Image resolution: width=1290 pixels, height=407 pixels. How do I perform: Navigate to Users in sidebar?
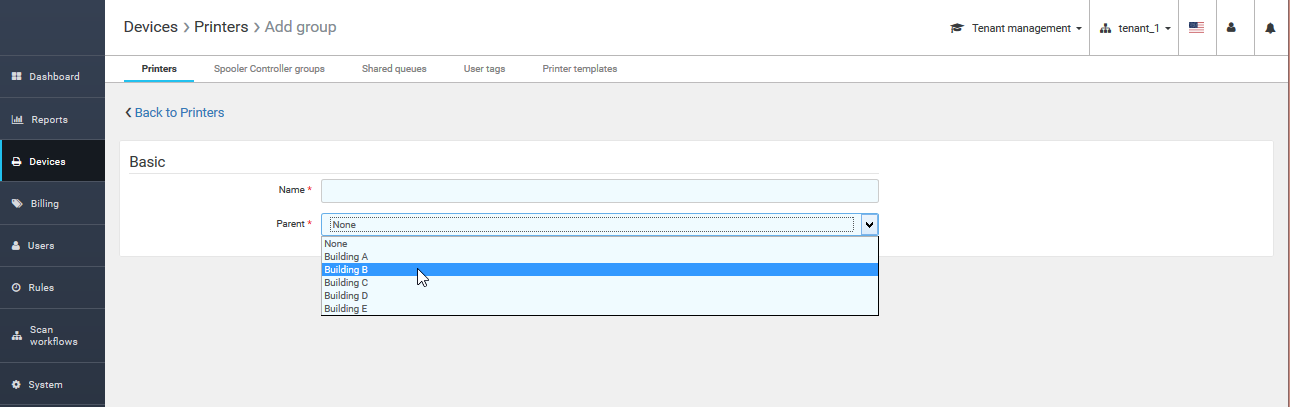point(41,245)
